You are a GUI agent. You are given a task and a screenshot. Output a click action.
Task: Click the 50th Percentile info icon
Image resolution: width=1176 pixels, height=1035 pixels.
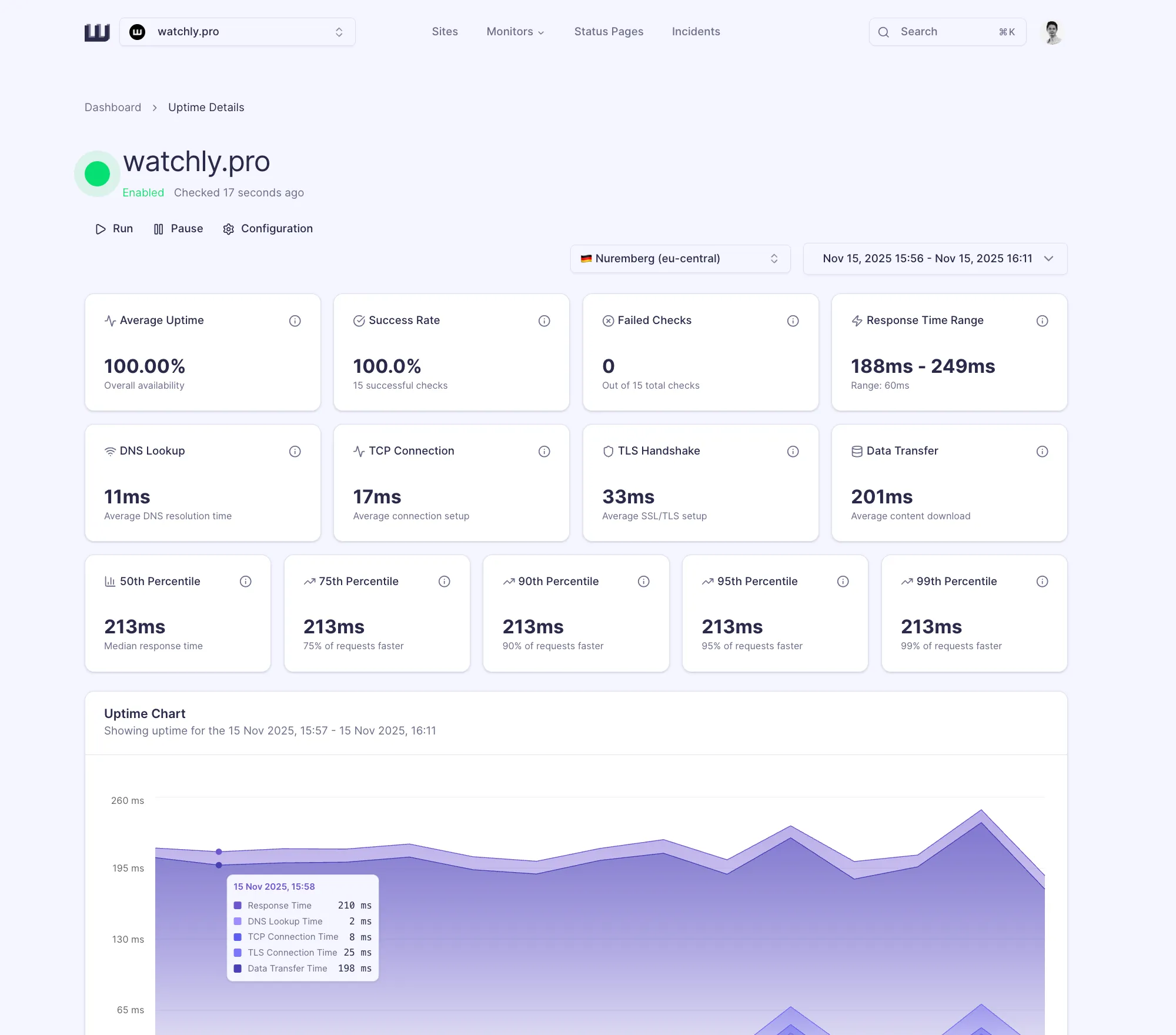[246, 582]
